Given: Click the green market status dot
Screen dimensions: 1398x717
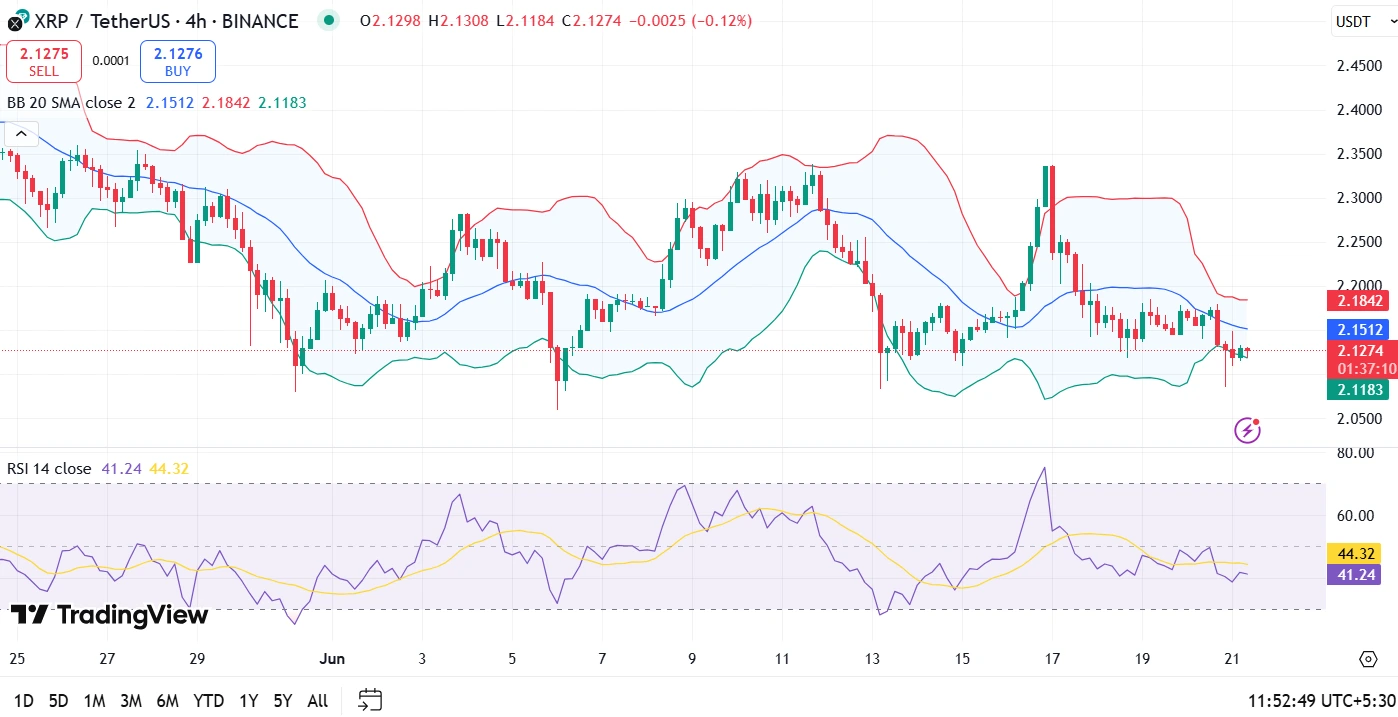Looking at the screenshot, I should click(327, 21).
